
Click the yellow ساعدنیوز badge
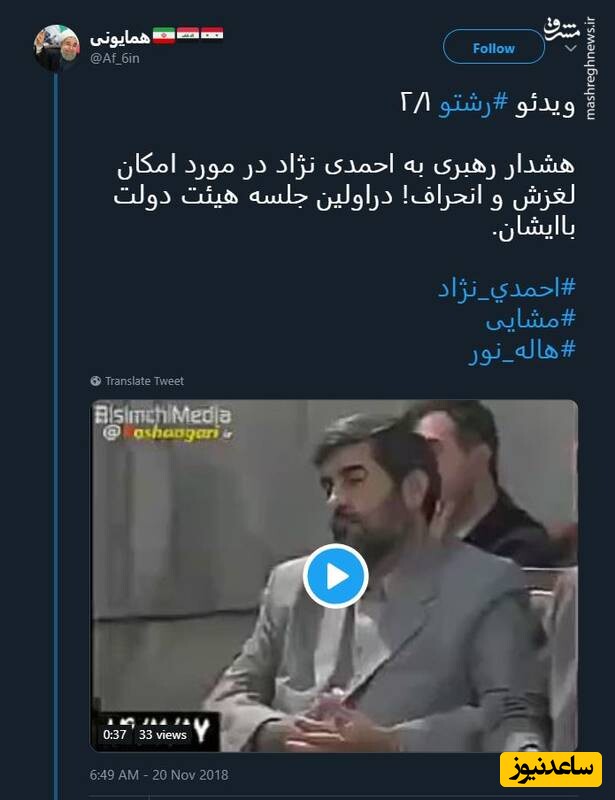(551, 769)
